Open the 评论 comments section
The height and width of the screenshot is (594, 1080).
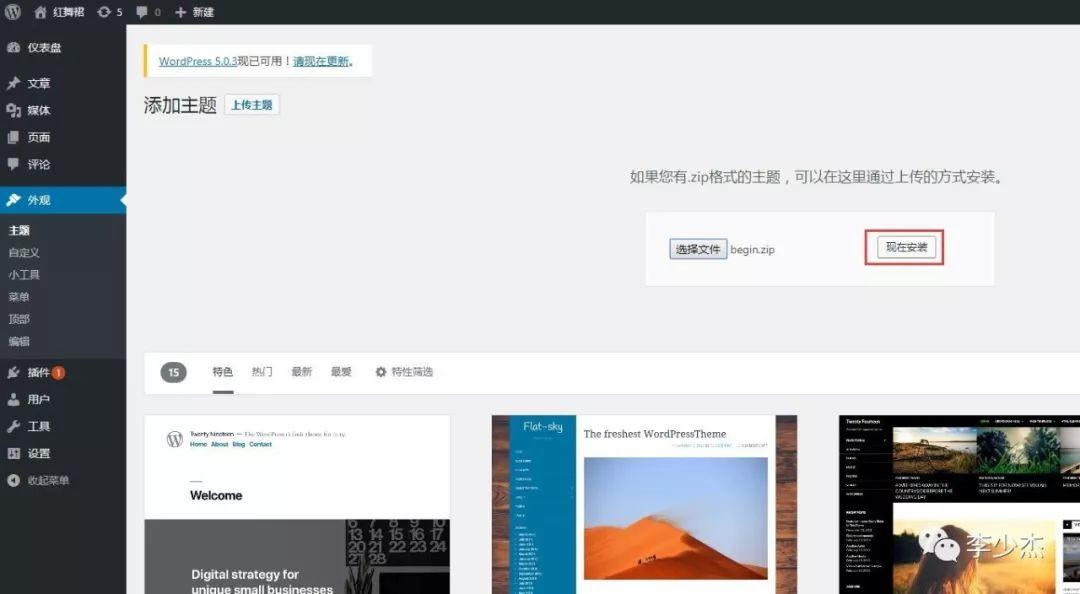pos(63,164)
